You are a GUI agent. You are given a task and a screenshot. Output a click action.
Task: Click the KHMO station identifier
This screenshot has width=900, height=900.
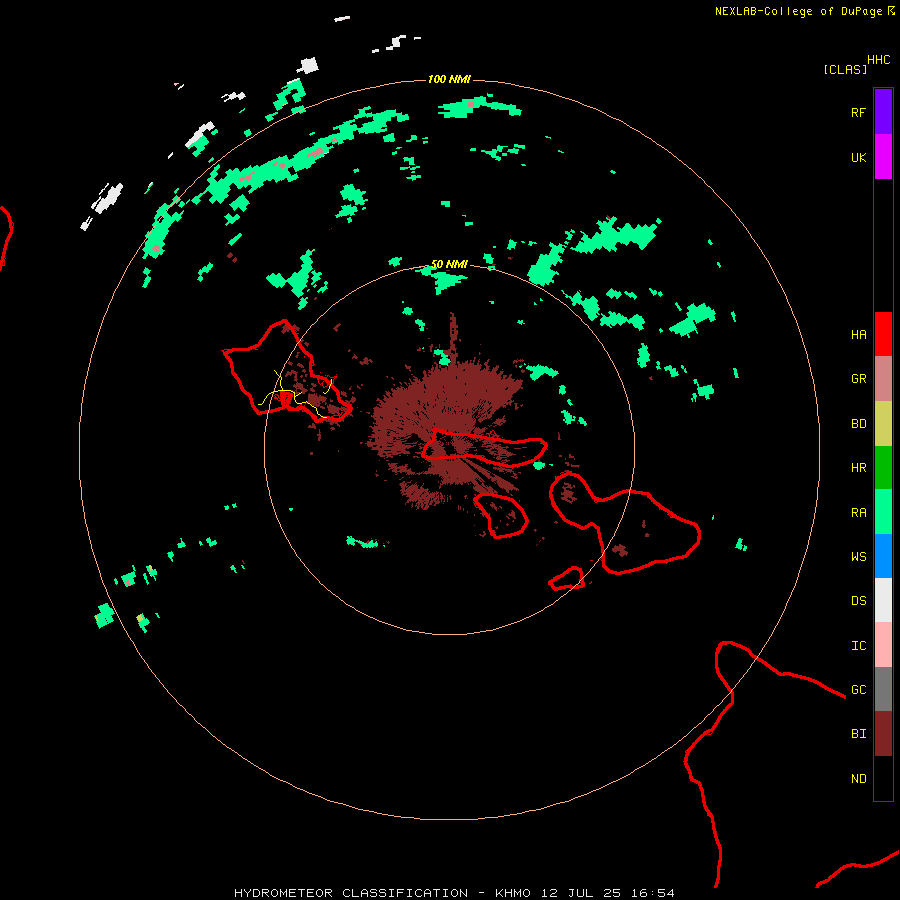(x=513, y=893)
